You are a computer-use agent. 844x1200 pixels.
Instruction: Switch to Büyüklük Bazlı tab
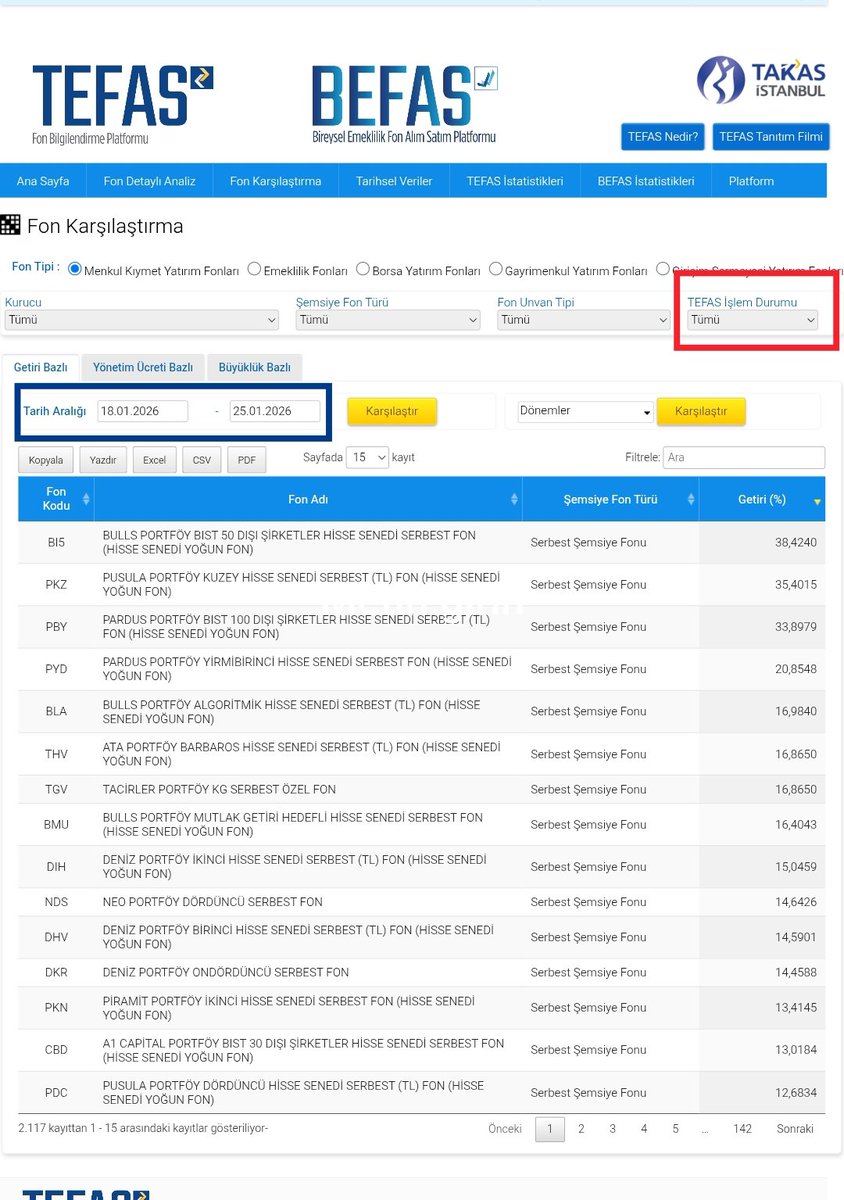(255, 367)
